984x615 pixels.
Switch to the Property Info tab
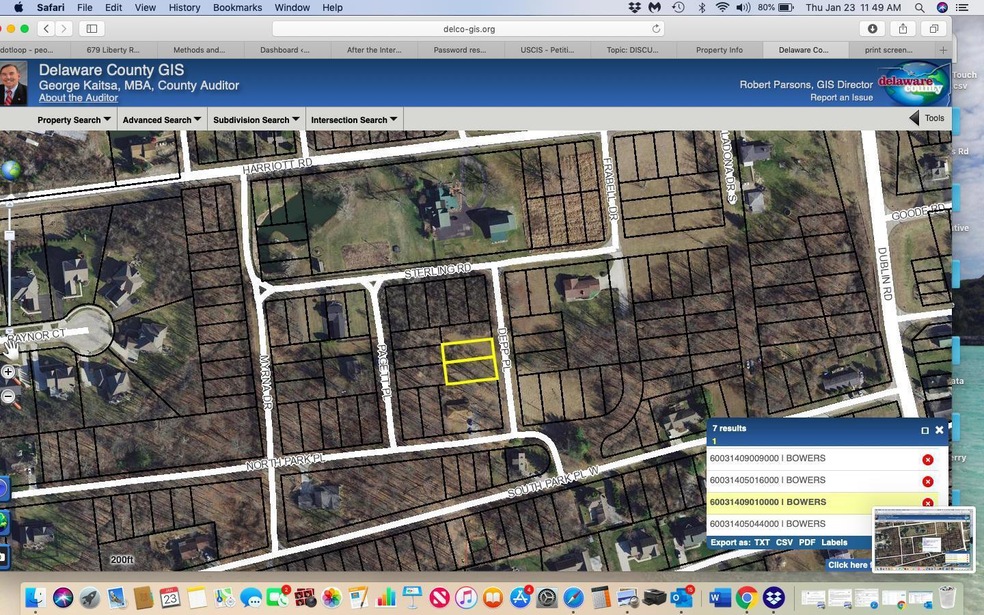(719, 49)
